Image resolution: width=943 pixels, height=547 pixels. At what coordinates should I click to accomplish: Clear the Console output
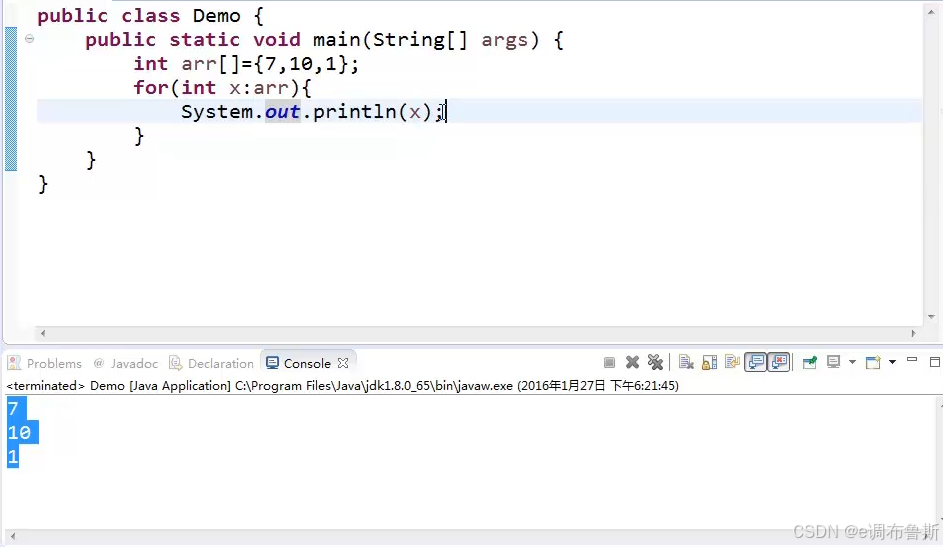[x=686, y=362]
